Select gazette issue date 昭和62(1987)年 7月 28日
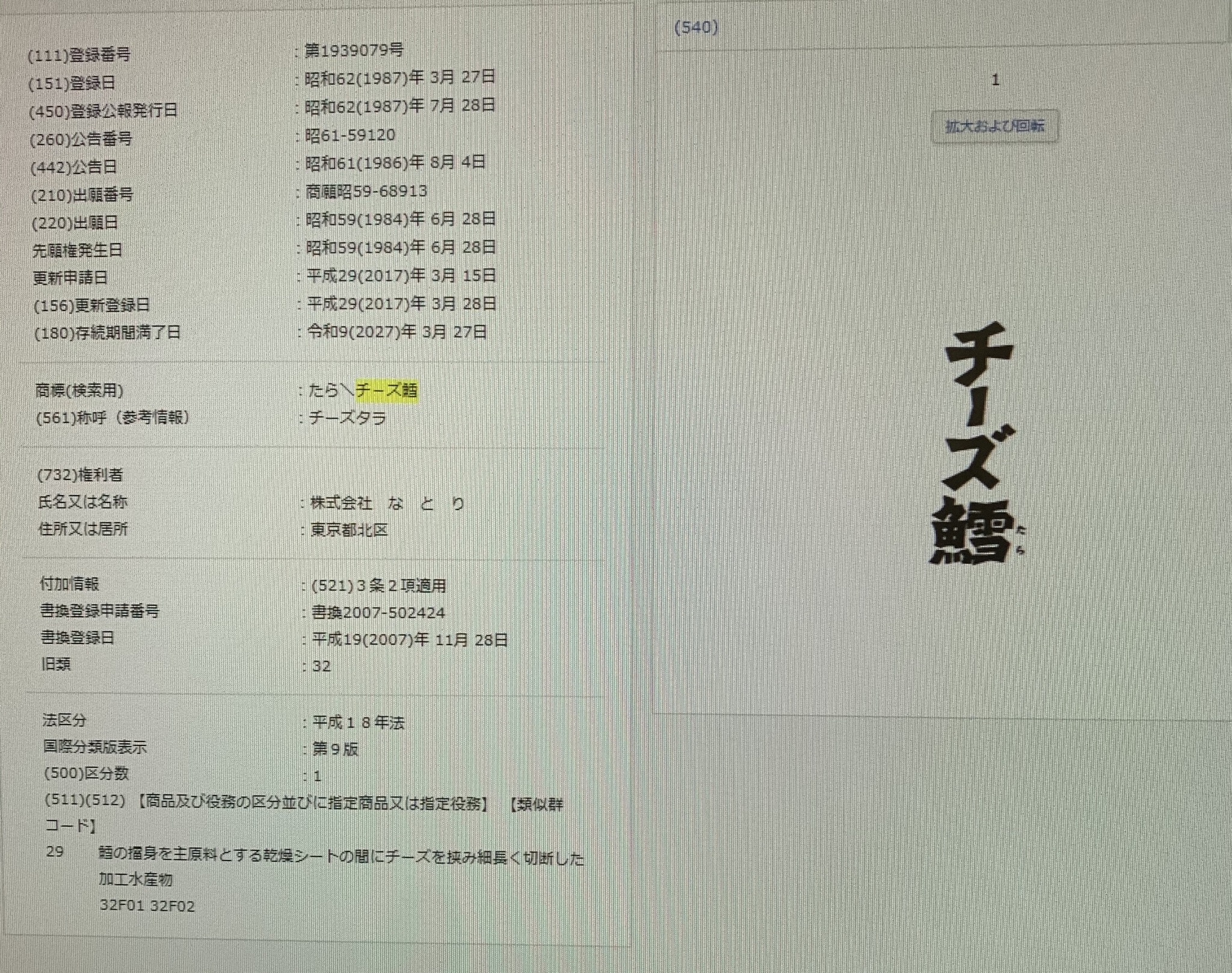The width and height of the screenshot is (1232, 973). pos(400,106)
